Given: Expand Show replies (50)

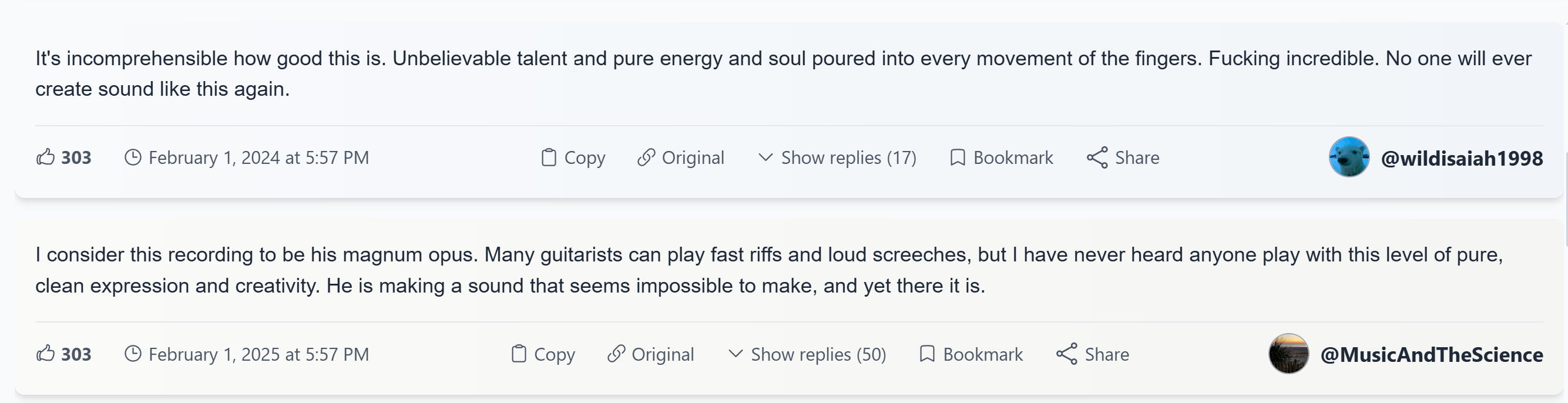Looking at the screenshot, I should pyautogui.click(x=817, y=354).
